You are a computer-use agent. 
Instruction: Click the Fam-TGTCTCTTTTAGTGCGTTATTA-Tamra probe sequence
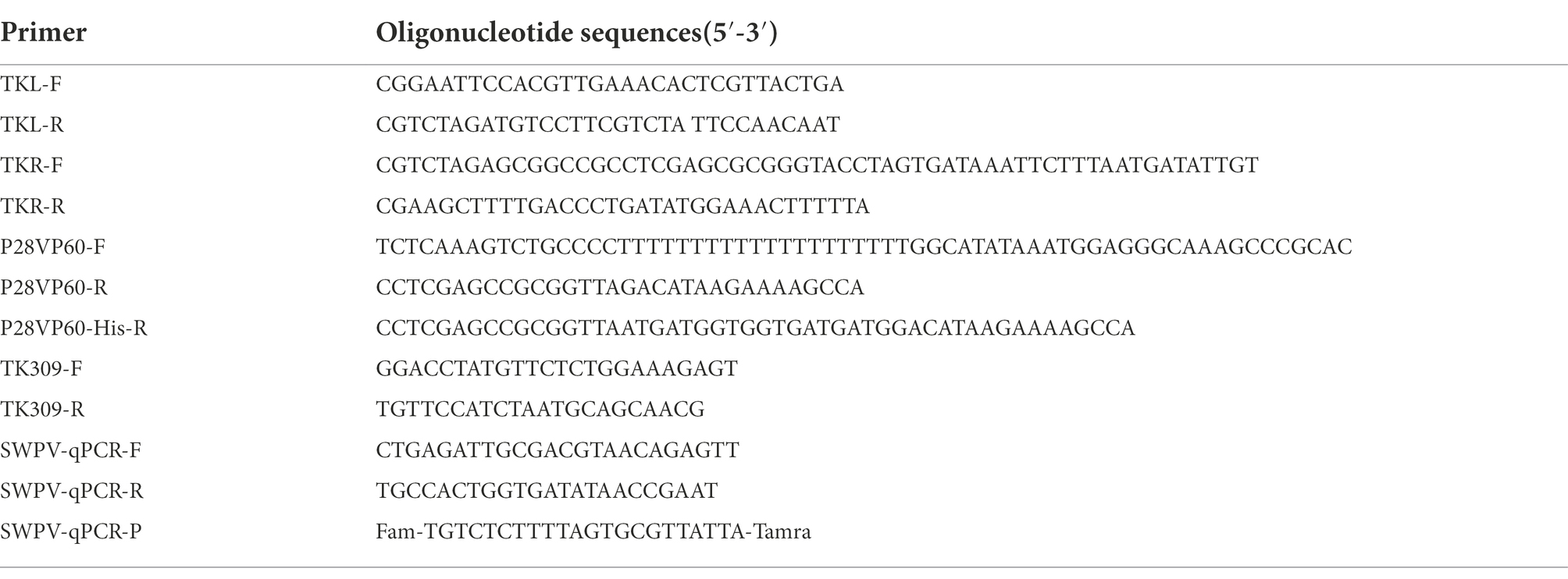[x=593, y=532]
